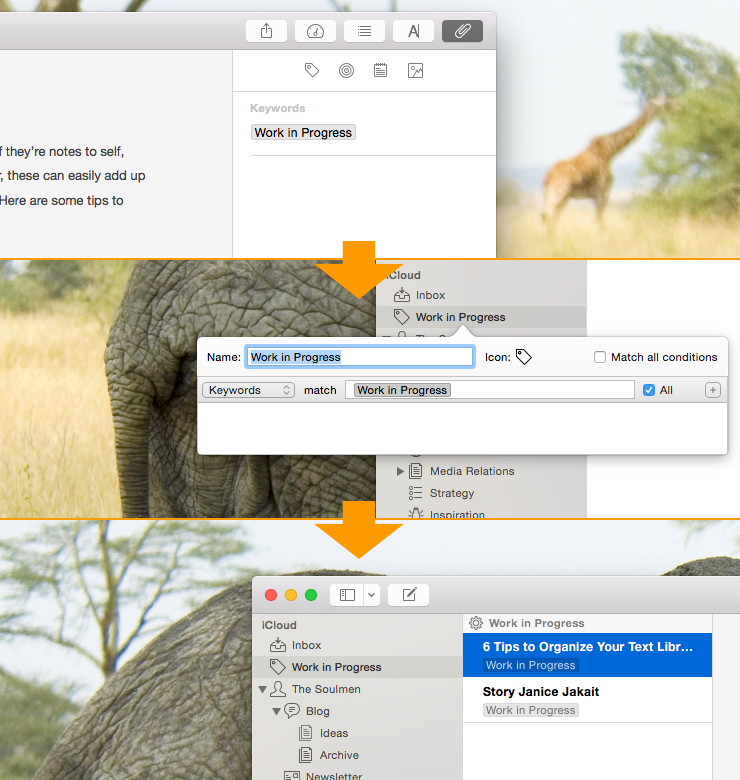Open the statistics gauge toolbar button
The width and height of the screenshot is (740, 780).
tap(315, 31)
